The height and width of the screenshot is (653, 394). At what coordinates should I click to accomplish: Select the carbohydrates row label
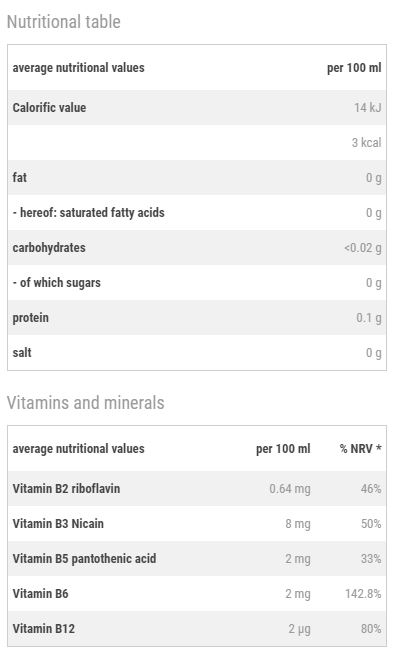(49, 247)
